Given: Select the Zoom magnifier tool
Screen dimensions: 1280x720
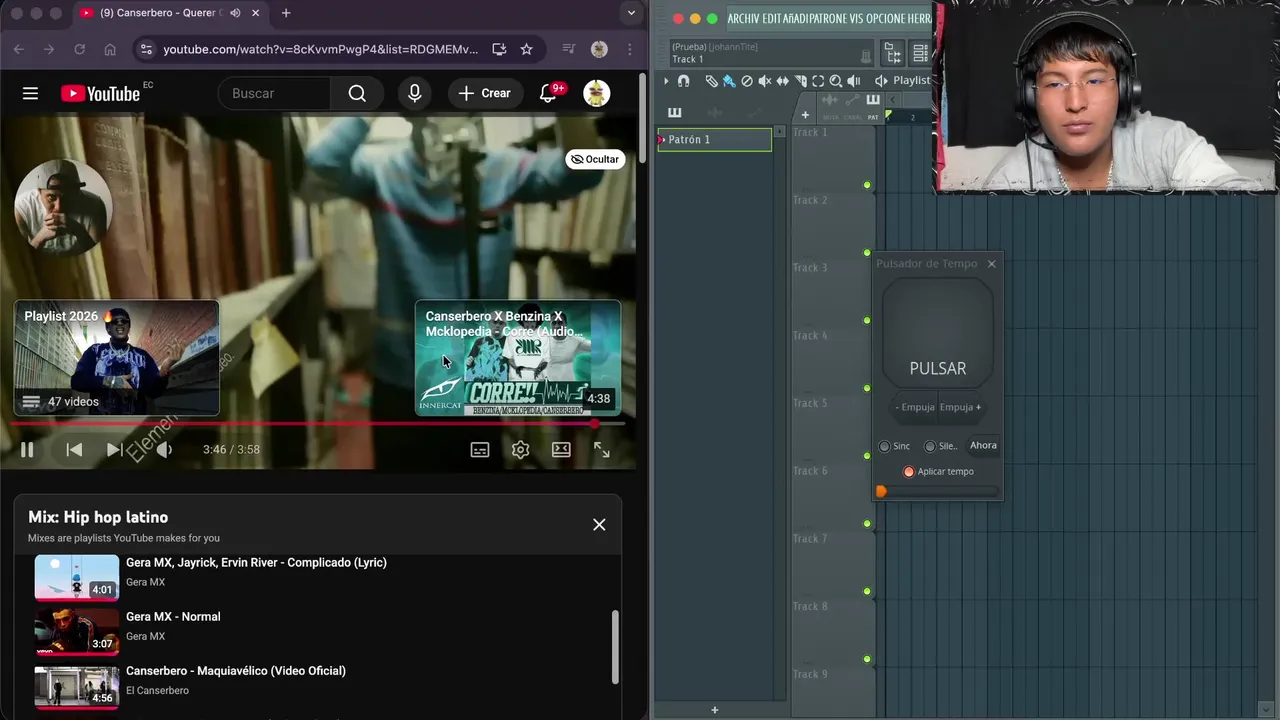Looking at the screenshot, I should [x=836, y=81].
